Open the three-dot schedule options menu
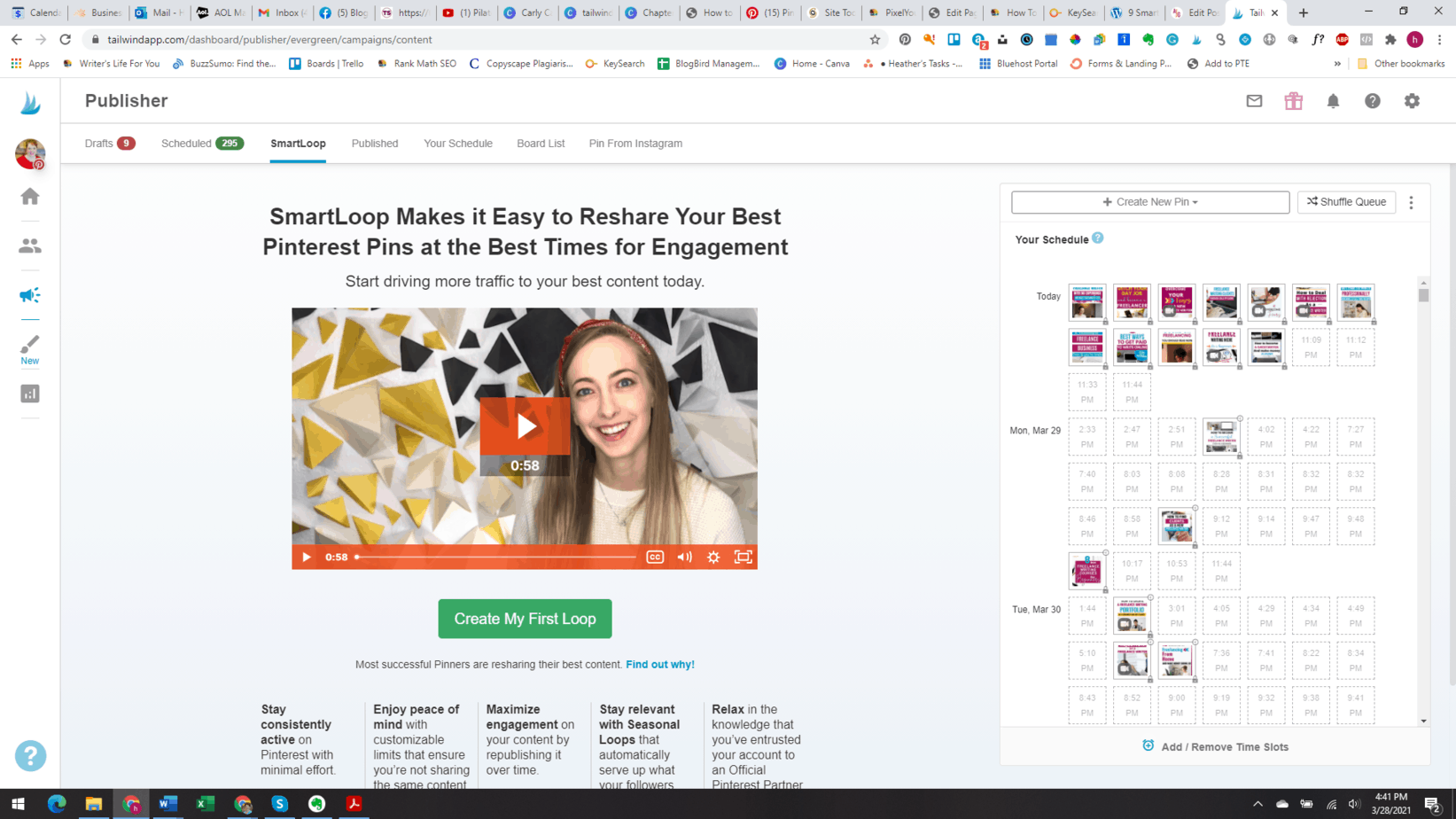Viewport: 1456px width, 819px height. [1412, 203]
